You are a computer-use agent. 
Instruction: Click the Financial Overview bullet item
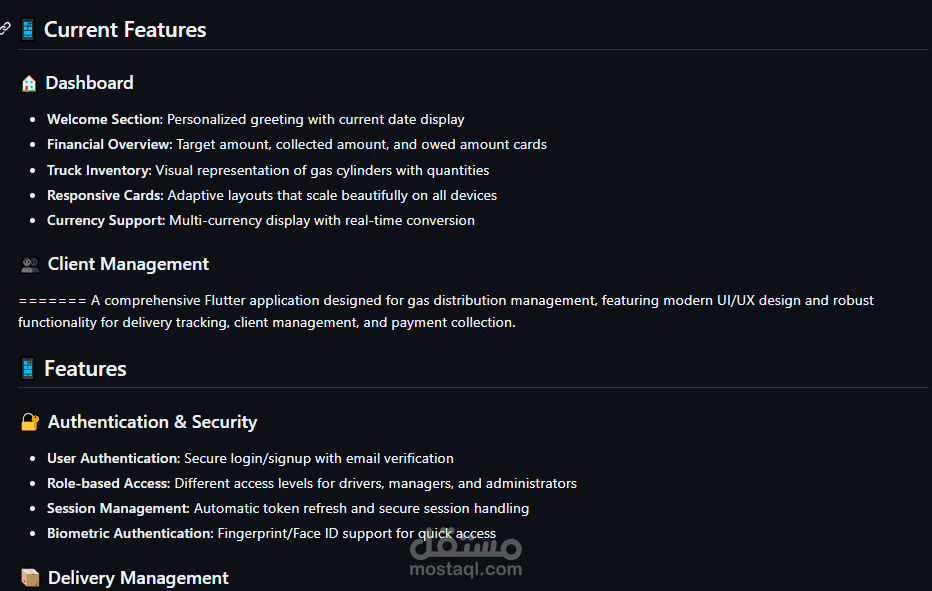297,144
